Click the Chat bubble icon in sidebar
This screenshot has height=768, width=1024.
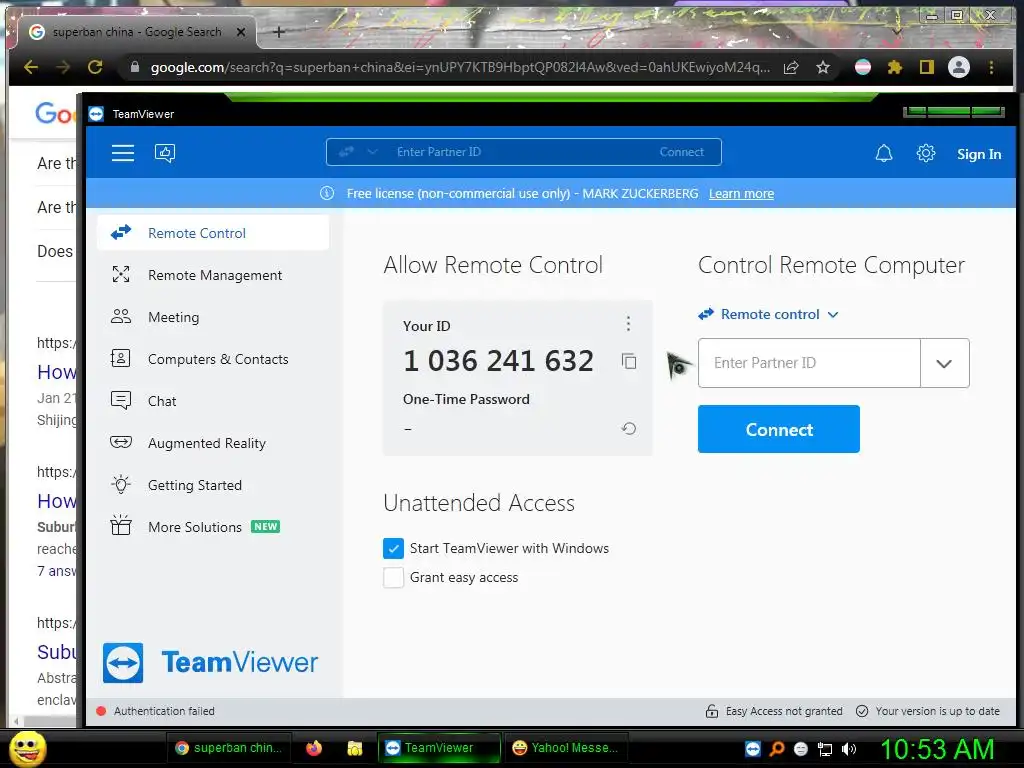pyautogui.click(x=121, y=400)
